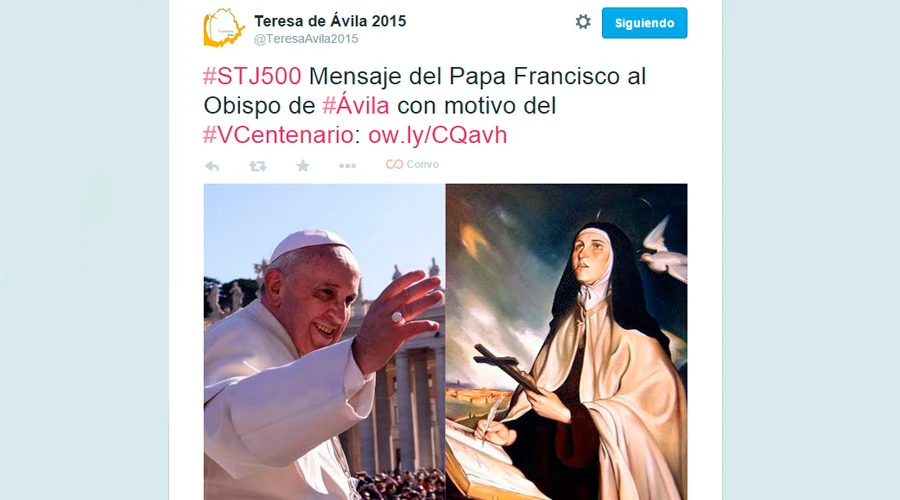Click the Convo text label
The image size is (900, 500).
tap(422, 165)
